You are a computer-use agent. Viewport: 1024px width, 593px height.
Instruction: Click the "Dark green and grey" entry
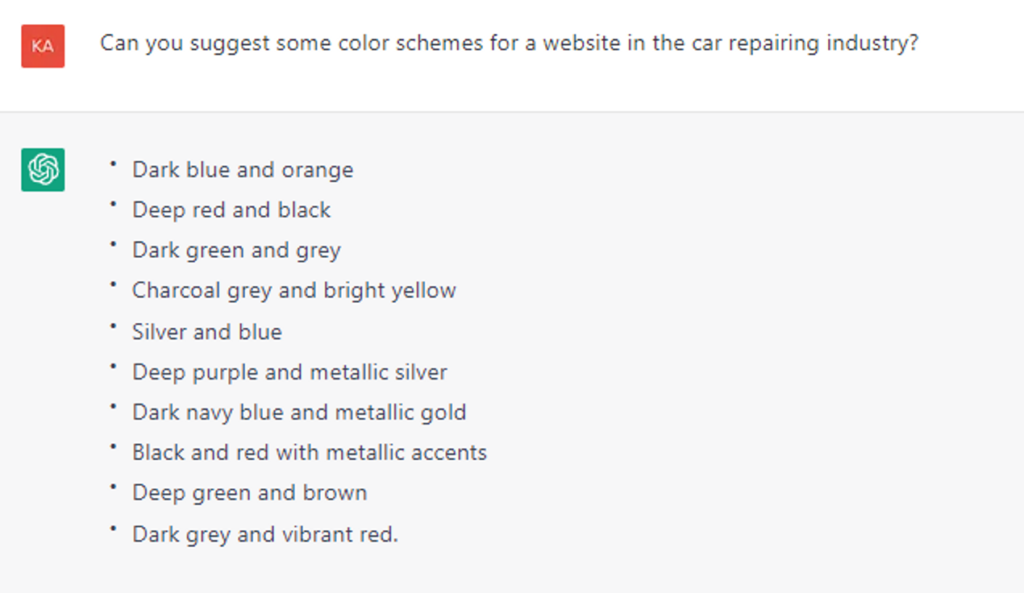click(x=236, y=250)
